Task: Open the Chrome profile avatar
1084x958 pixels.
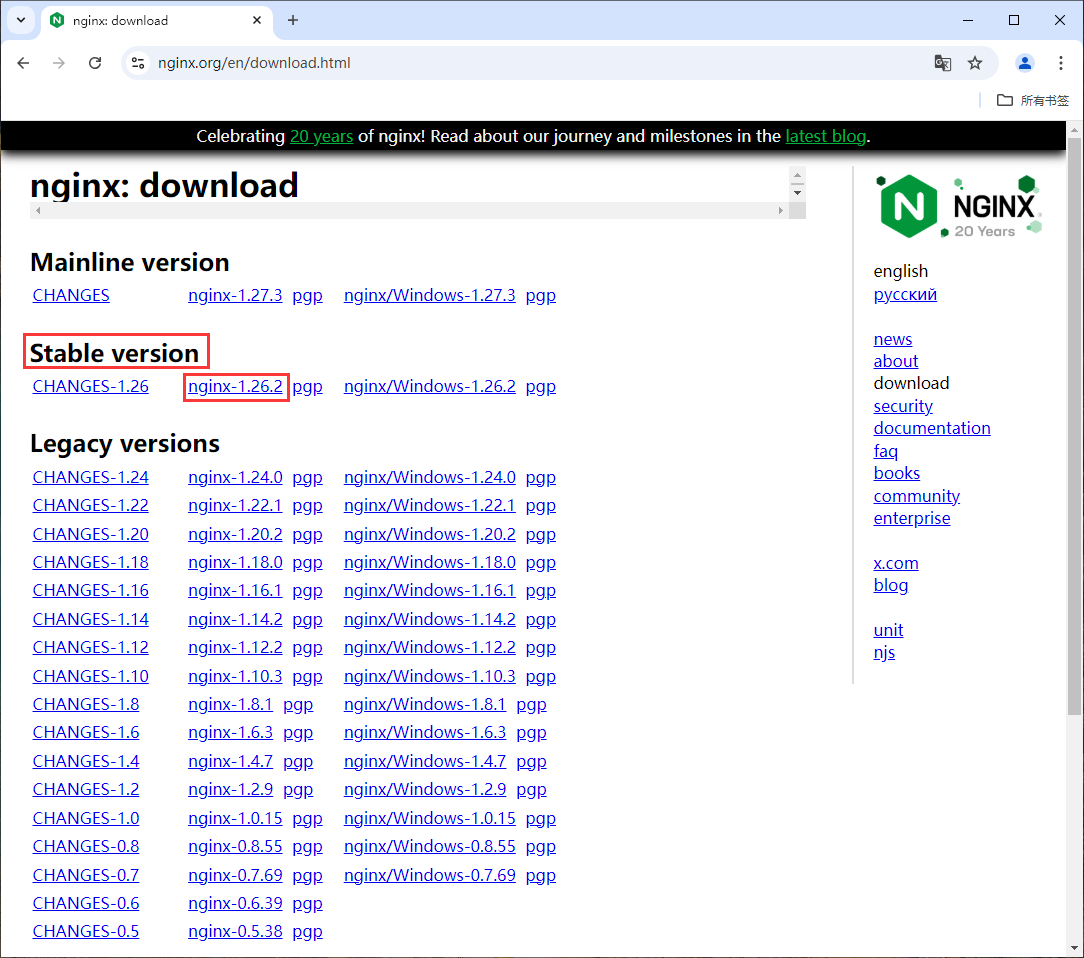Action: (x=1025, y=63)
